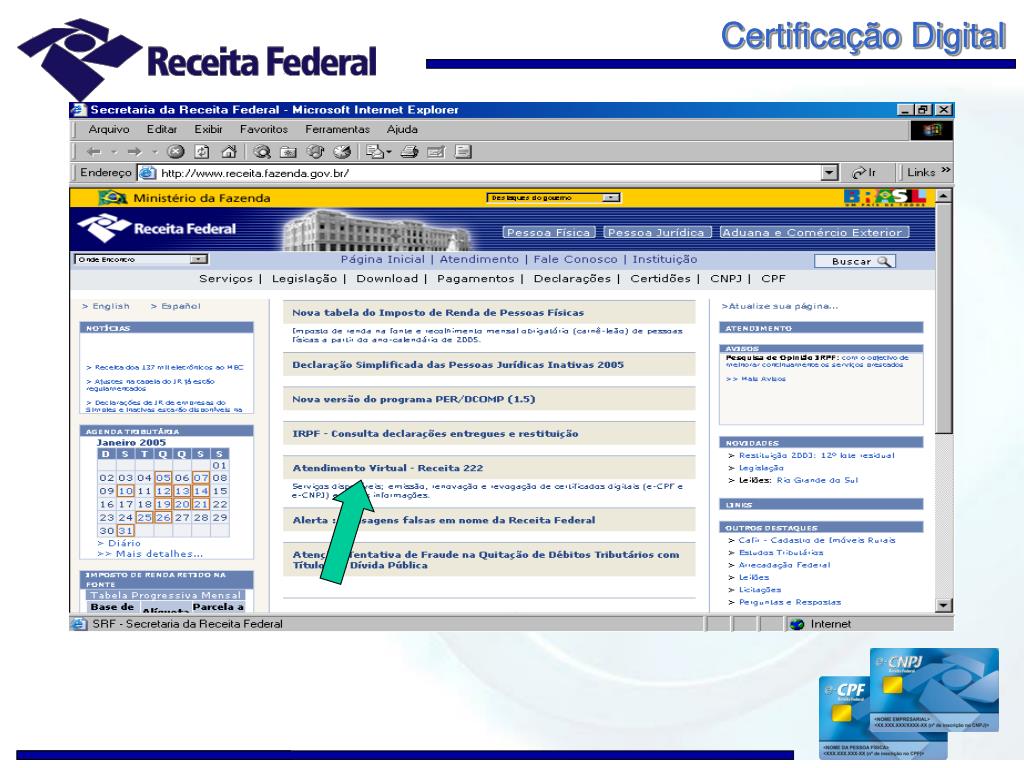
Task: Open the Favorites folder toolbar icon
Action: (x=289, y=152)
